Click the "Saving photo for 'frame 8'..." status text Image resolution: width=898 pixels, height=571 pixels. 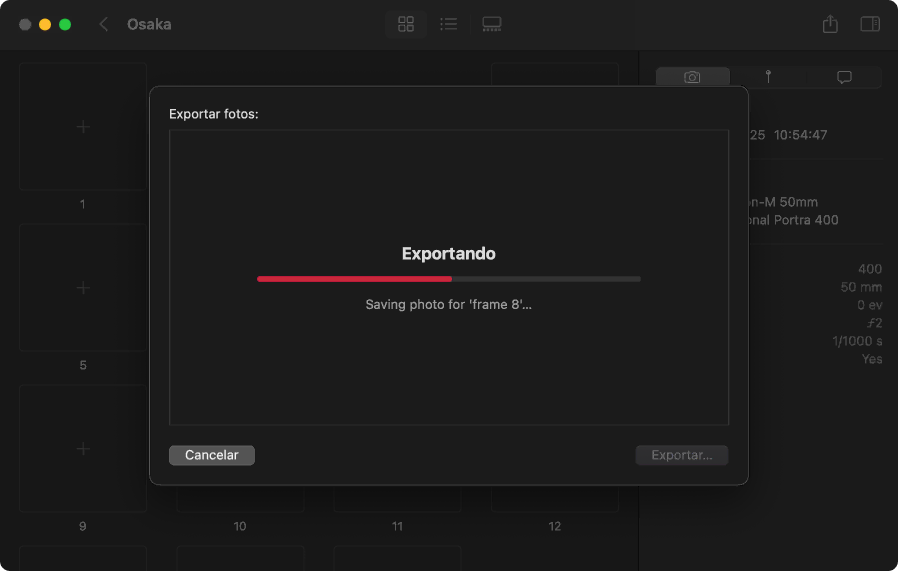[448, 305]
